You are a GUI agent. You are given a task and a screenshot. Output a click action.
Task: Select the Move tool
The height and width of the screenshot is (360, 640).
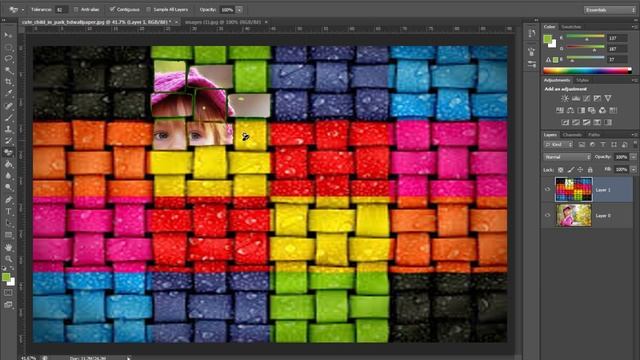8,36
